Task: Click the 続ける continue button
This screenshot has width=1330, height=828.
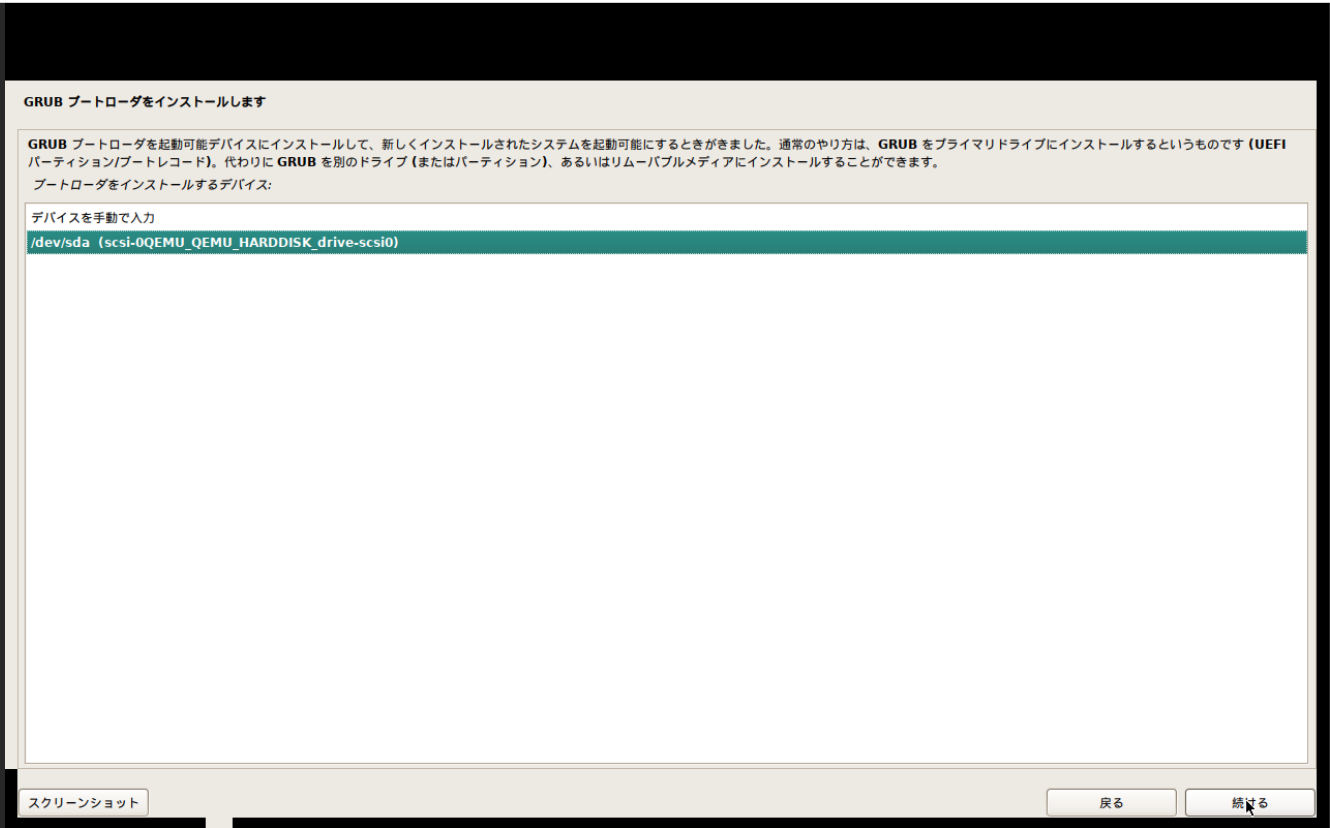Action: coord(1249,803)
